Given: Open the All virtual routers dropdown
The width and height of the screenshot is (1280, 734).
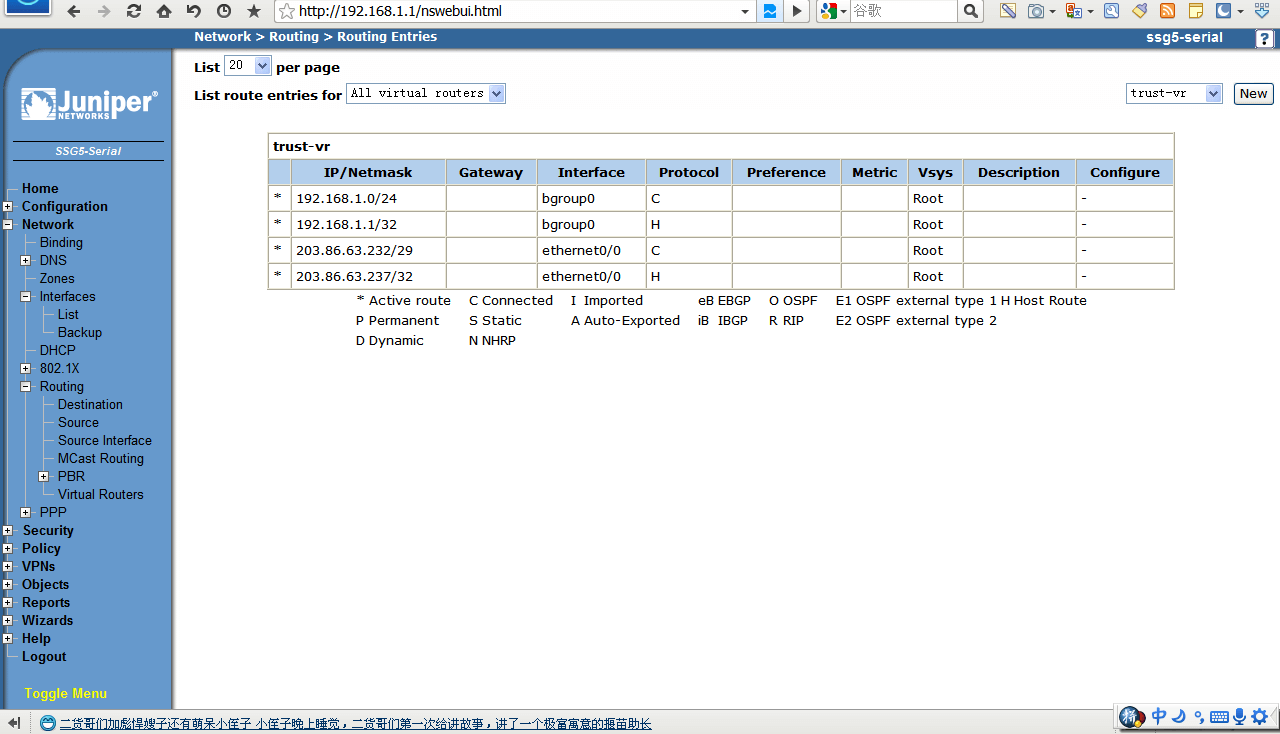Looking at the screenshot, I should tap(426, 93).
